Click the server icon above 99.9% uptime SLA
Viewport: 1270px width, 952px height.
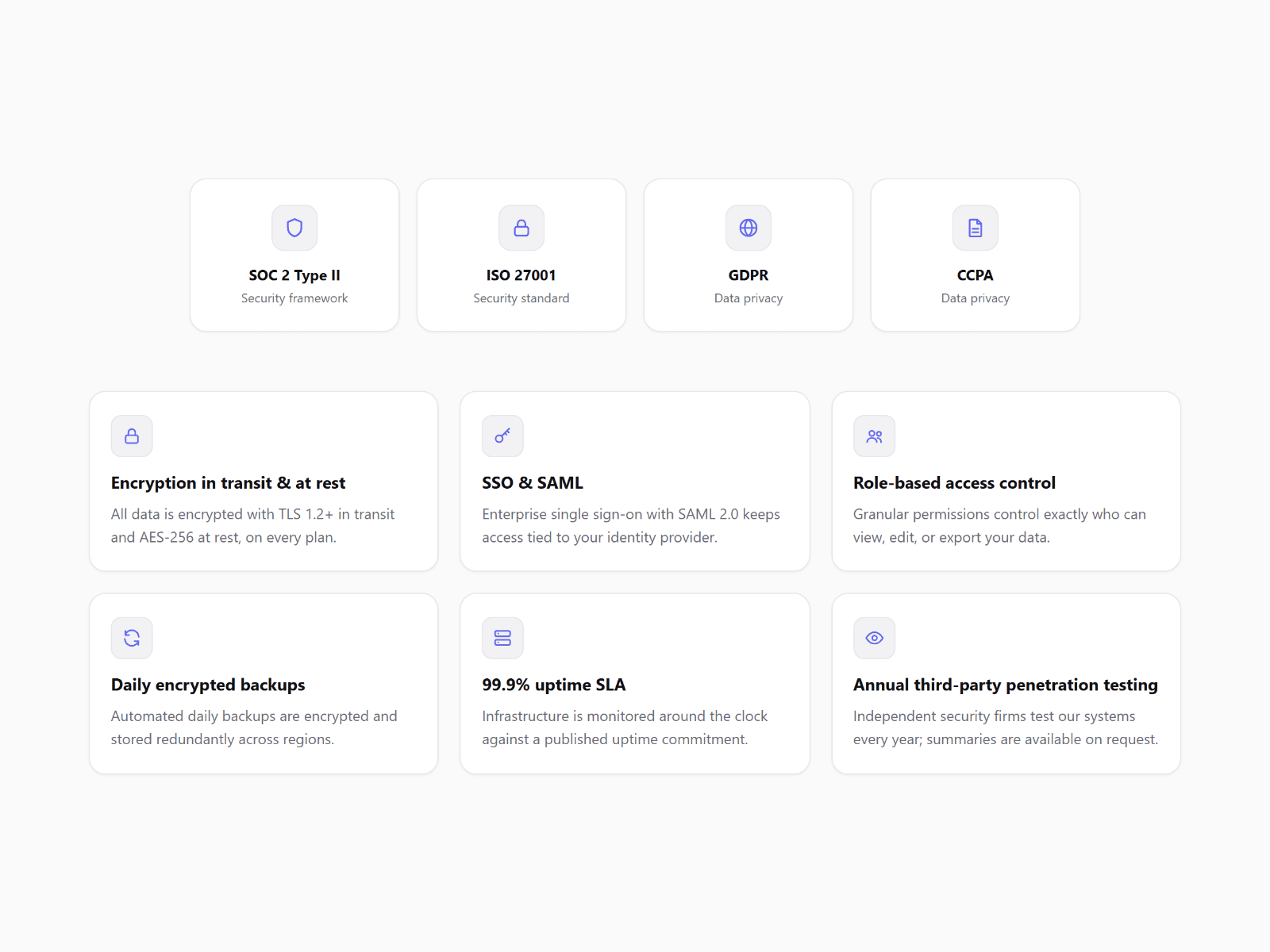point(502,638)
